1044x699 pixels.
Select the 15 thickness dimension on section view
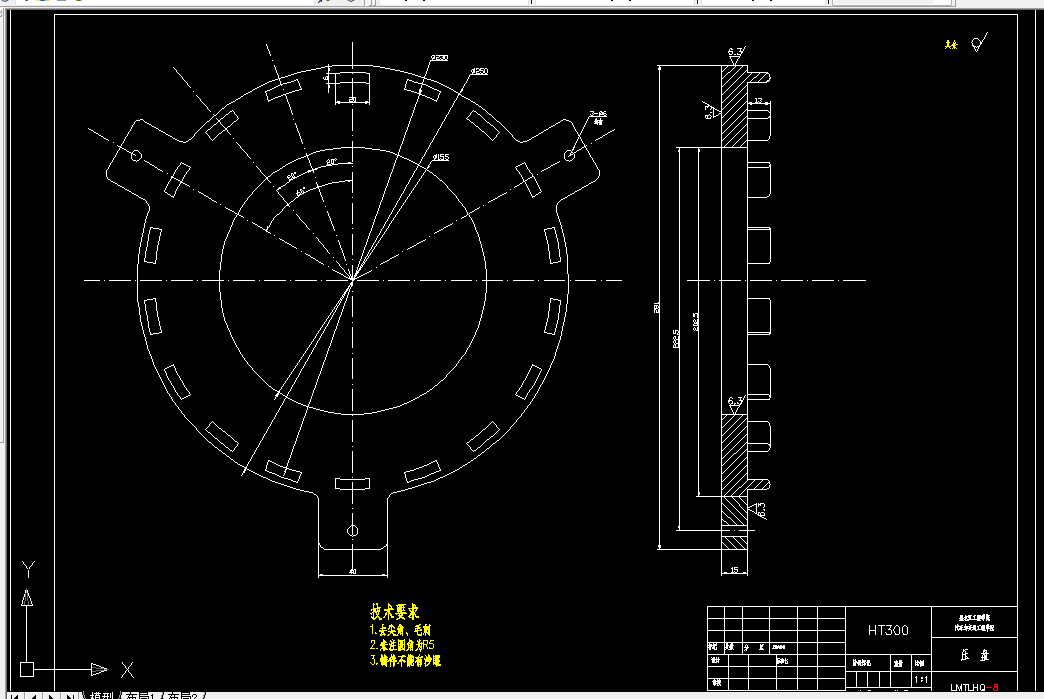pyautogui.click(x=734, y=570)
